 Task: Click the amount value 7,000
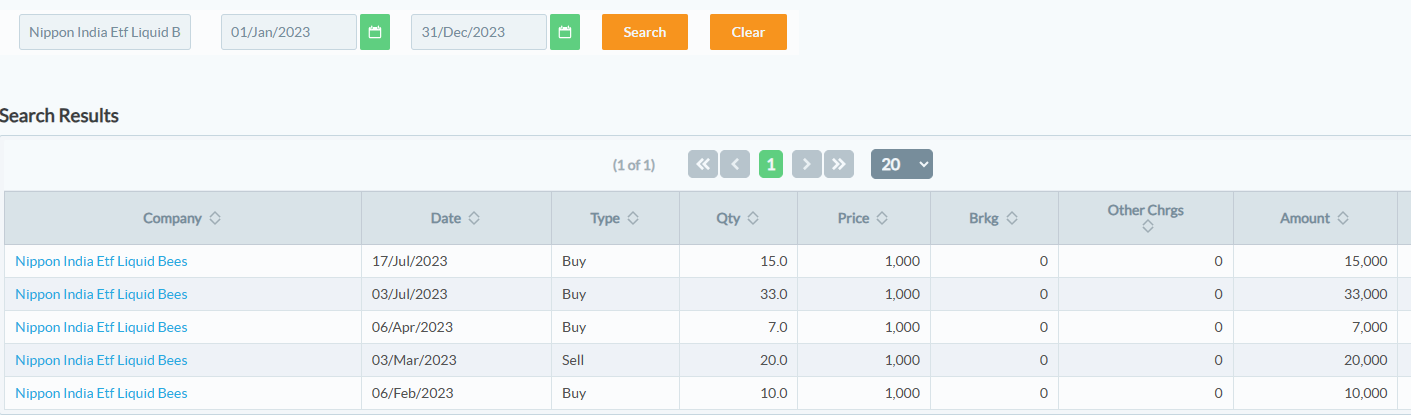(1369, 327)
